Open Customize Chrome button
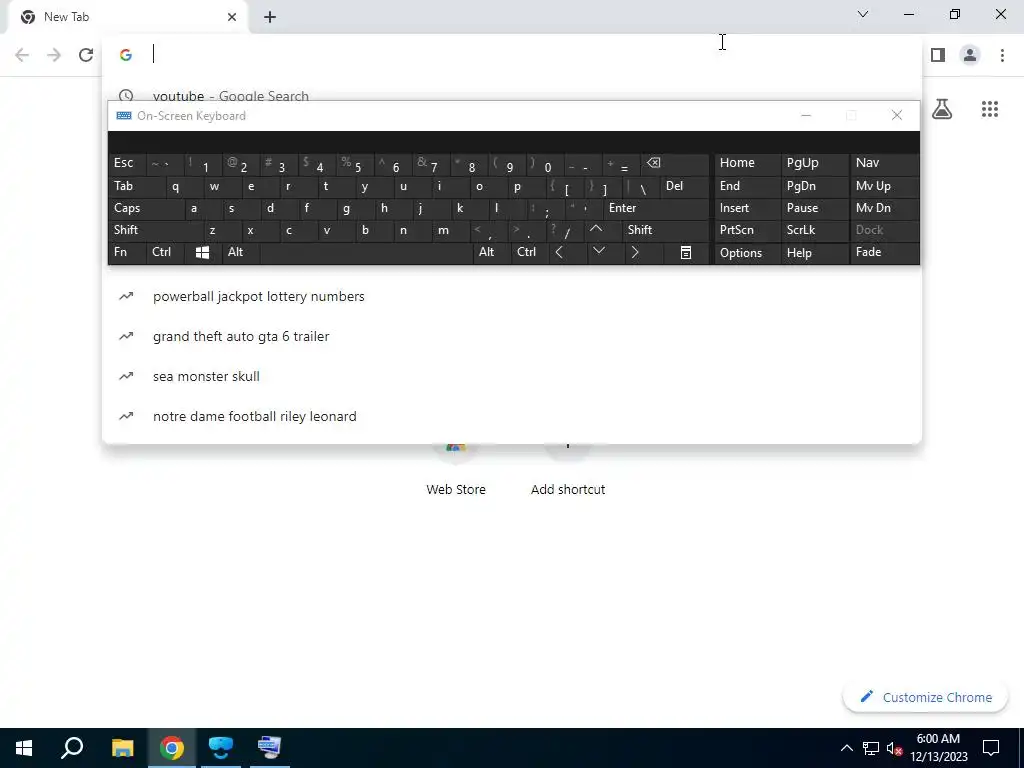Viewport: 1024px width, 768px height. click(925, 697)
